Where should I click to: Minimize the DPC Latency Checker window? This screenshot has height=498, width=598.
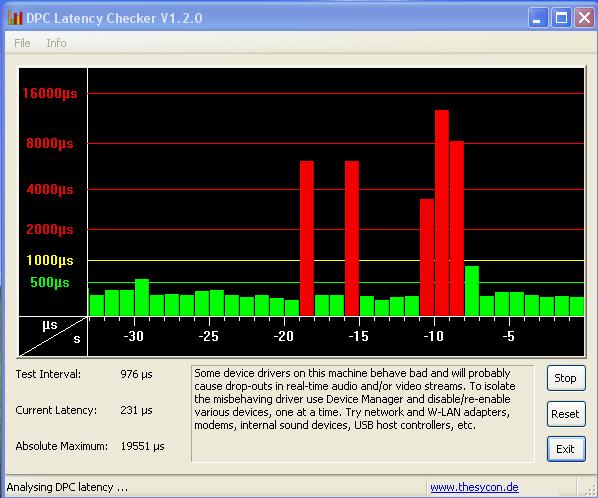coord(538,18)
